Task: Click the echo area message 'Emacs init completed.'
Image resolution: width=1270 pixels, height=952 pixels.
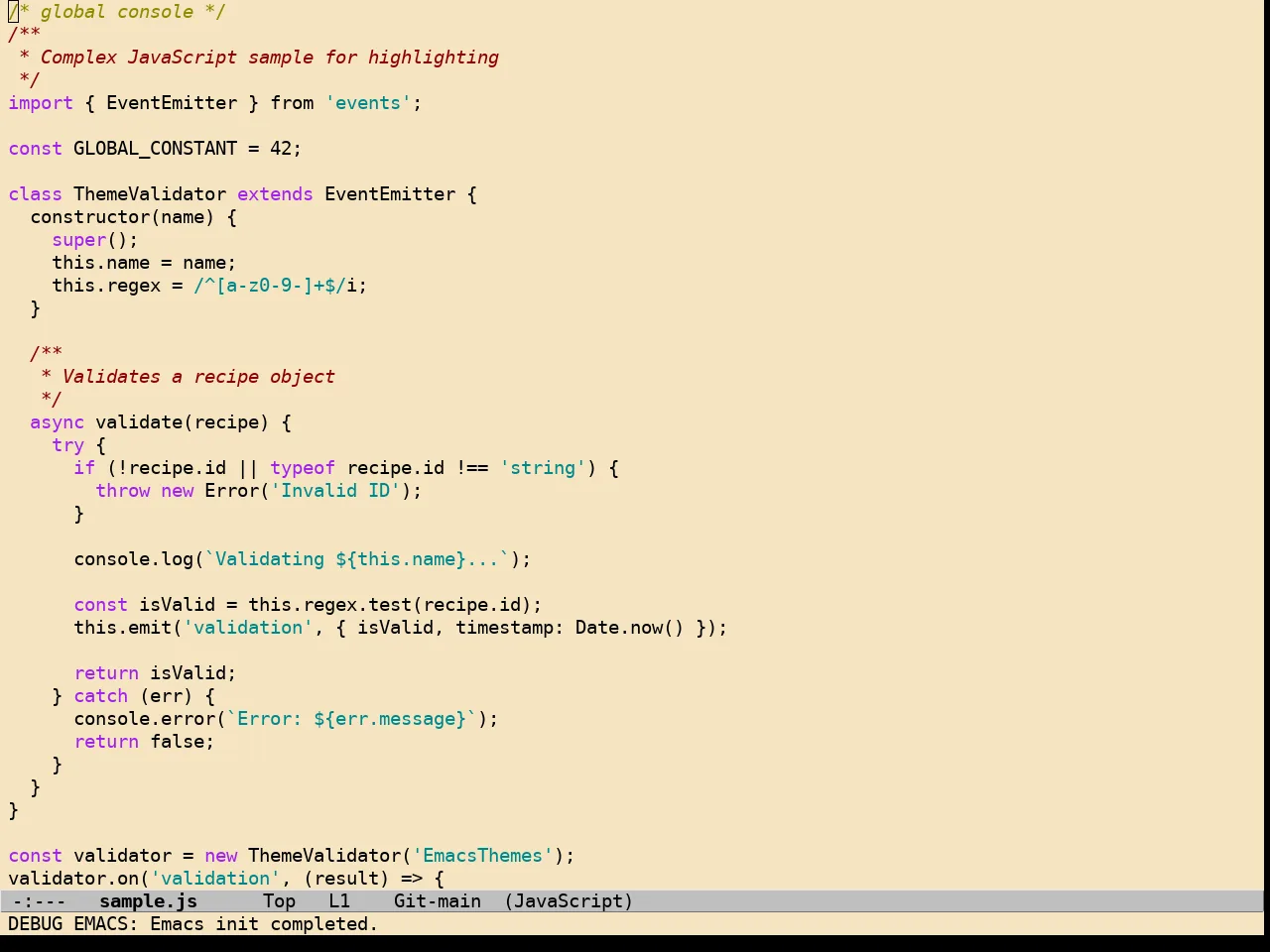Action: click(264, 924)
